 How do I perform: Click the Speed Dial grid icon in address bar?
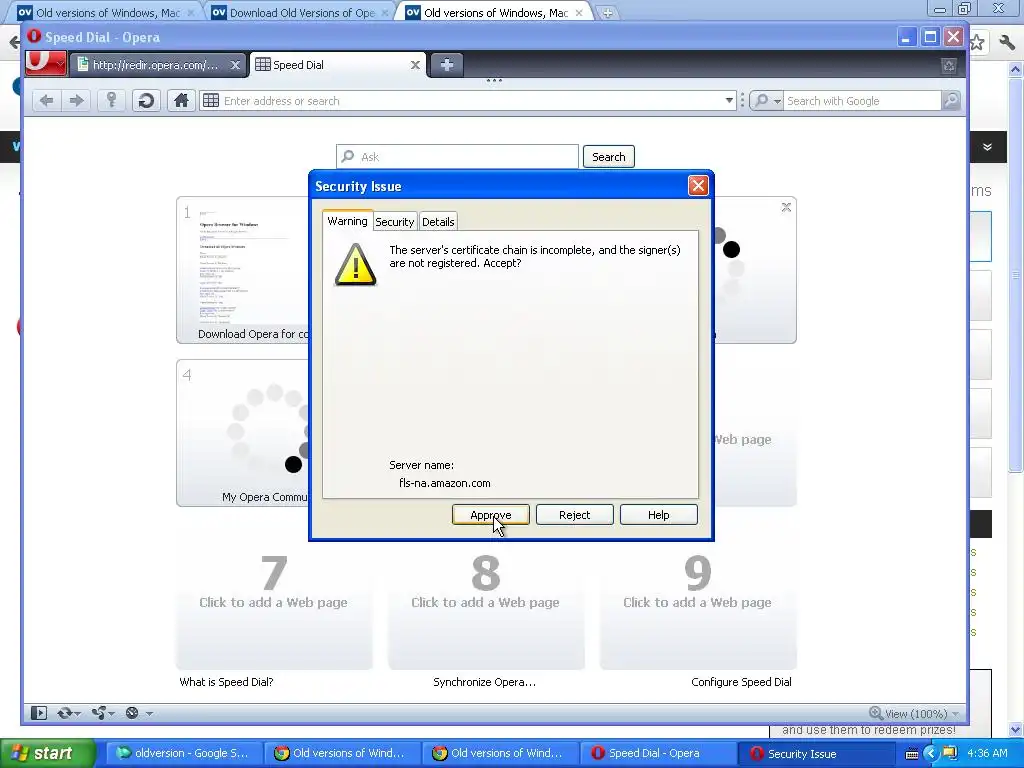210,101
